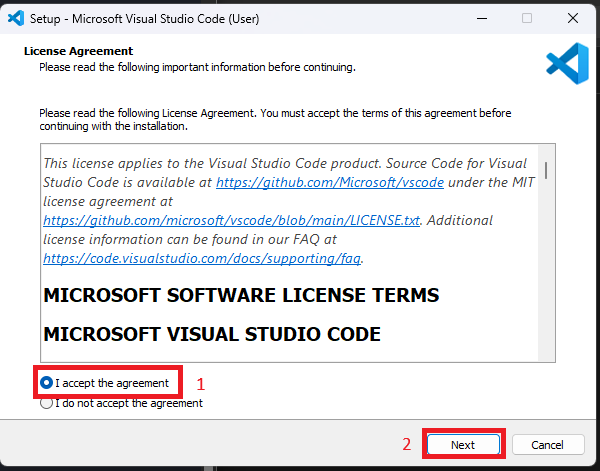Screen dimensions: 600x471
Task: Click the 'MICROSOFT VISUAL STUDIO CODE' heading
Action: click(212, 334)
